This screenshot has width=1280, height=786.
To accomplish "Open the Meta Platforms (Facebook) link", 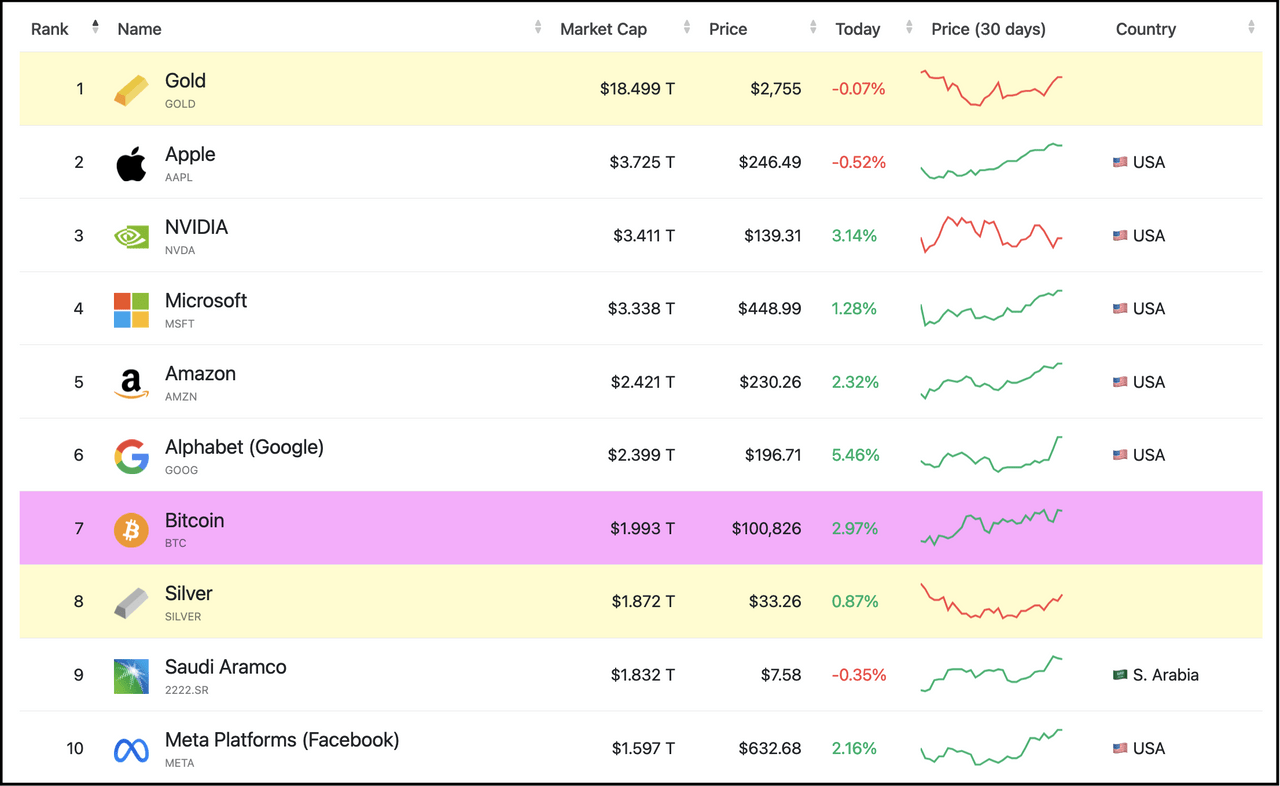I will 282,740.
